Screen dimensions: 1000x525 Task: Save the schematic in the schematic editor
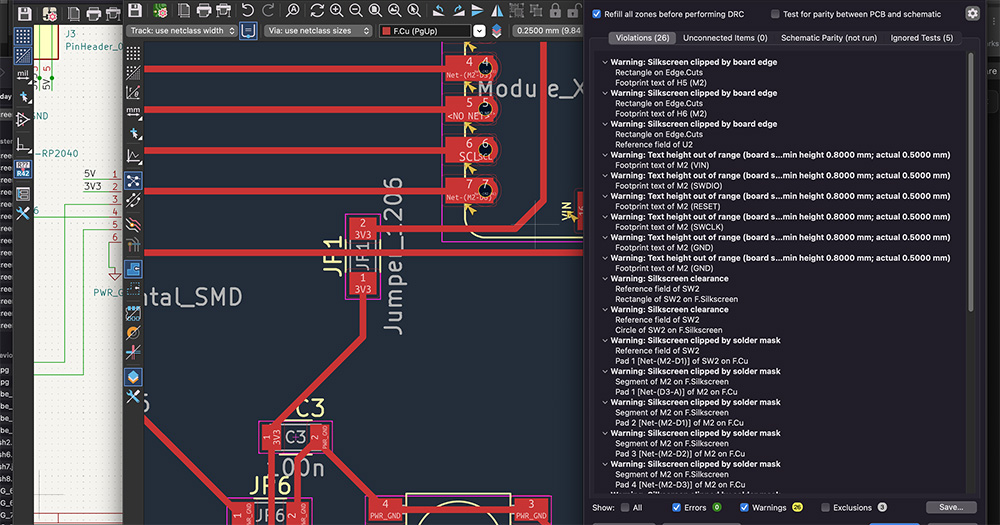coord(24,13)
